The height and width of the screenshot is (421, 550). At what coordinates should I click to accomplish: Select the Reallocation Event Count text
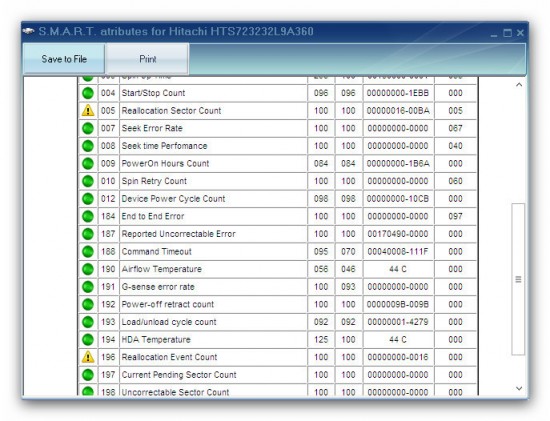[x=169, y=357]
